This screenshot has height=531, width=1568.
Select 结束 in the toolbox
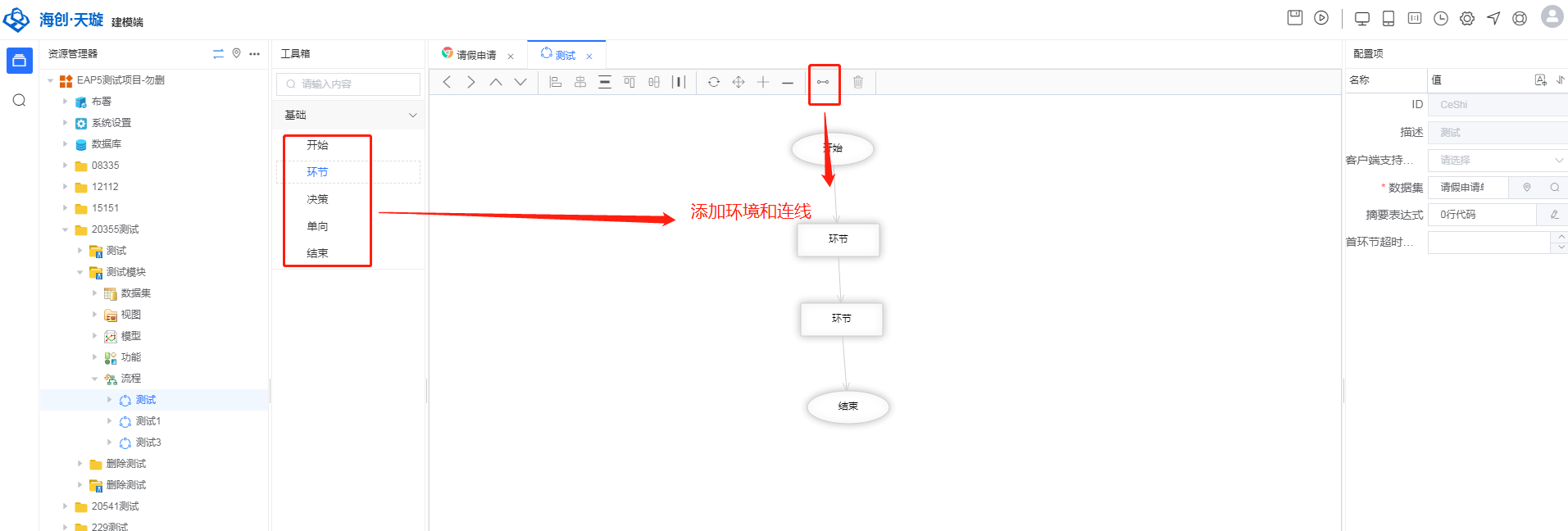[317, 253]
